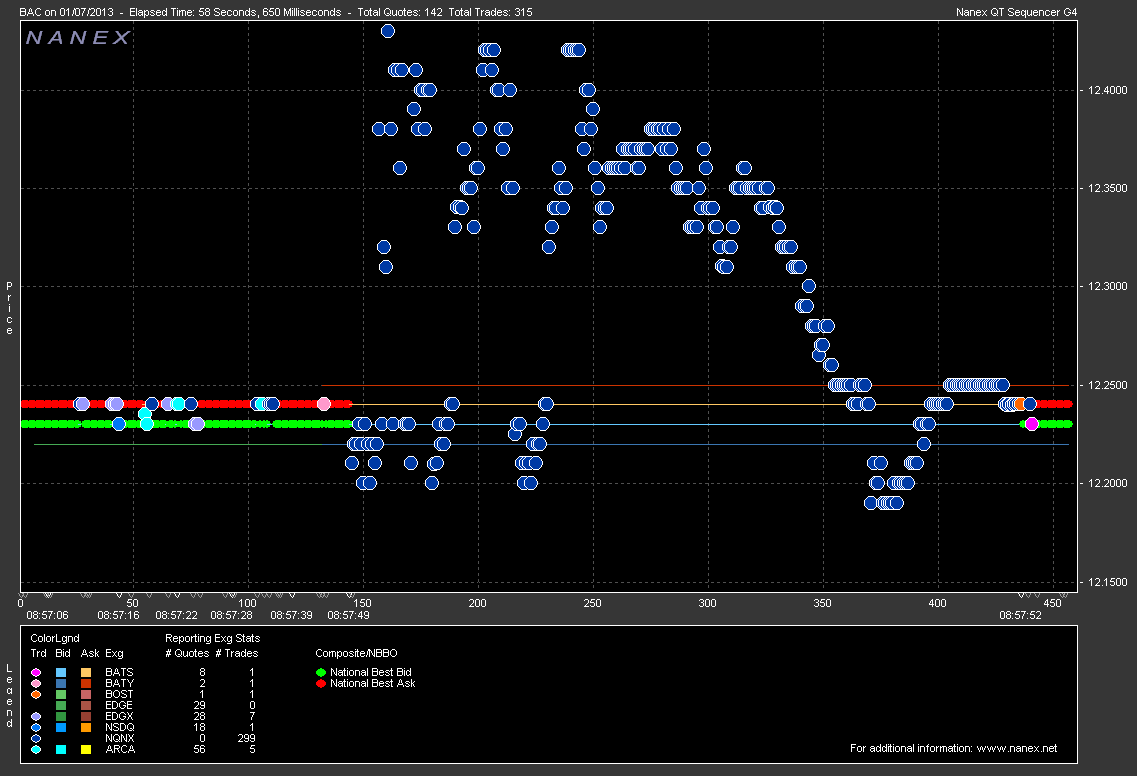Click the 08:57:06 timestamp label
This screenshot has width=1137, height=776.
coord(47,615)
